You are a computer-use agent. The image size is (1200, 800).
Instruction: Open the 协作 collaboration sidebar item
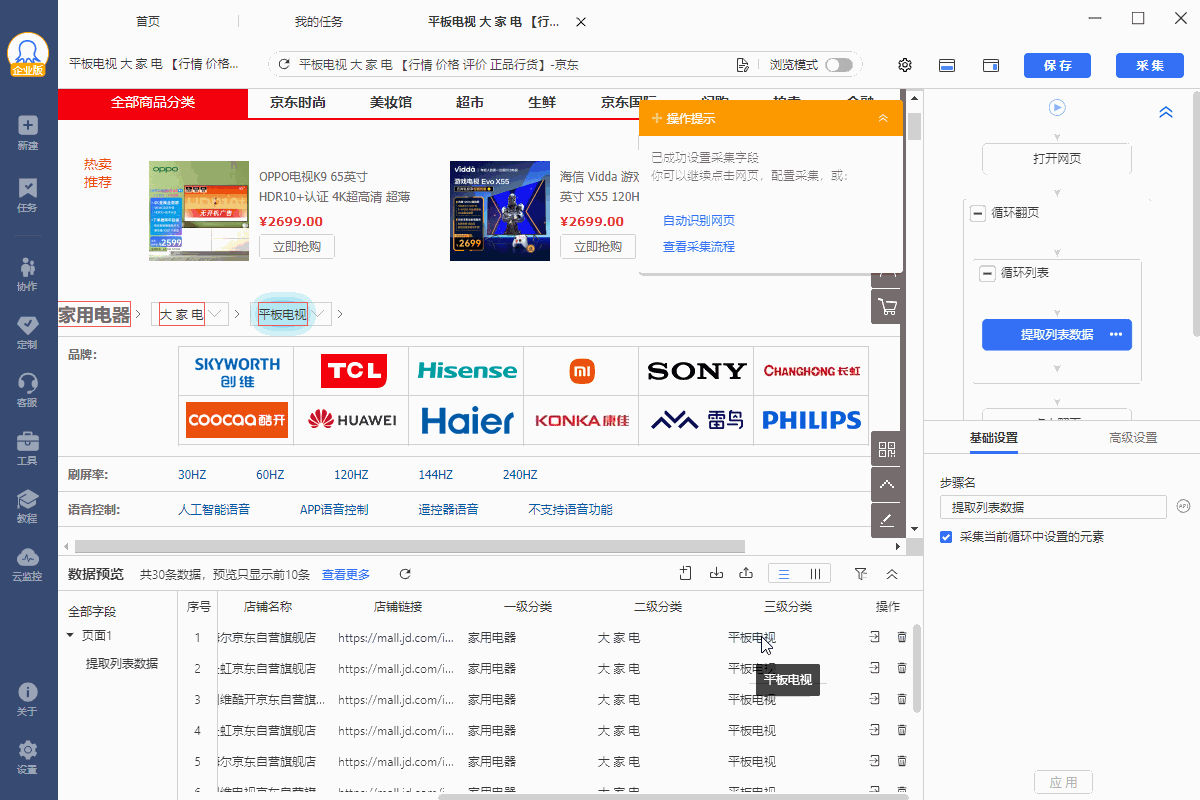[28, 274]
